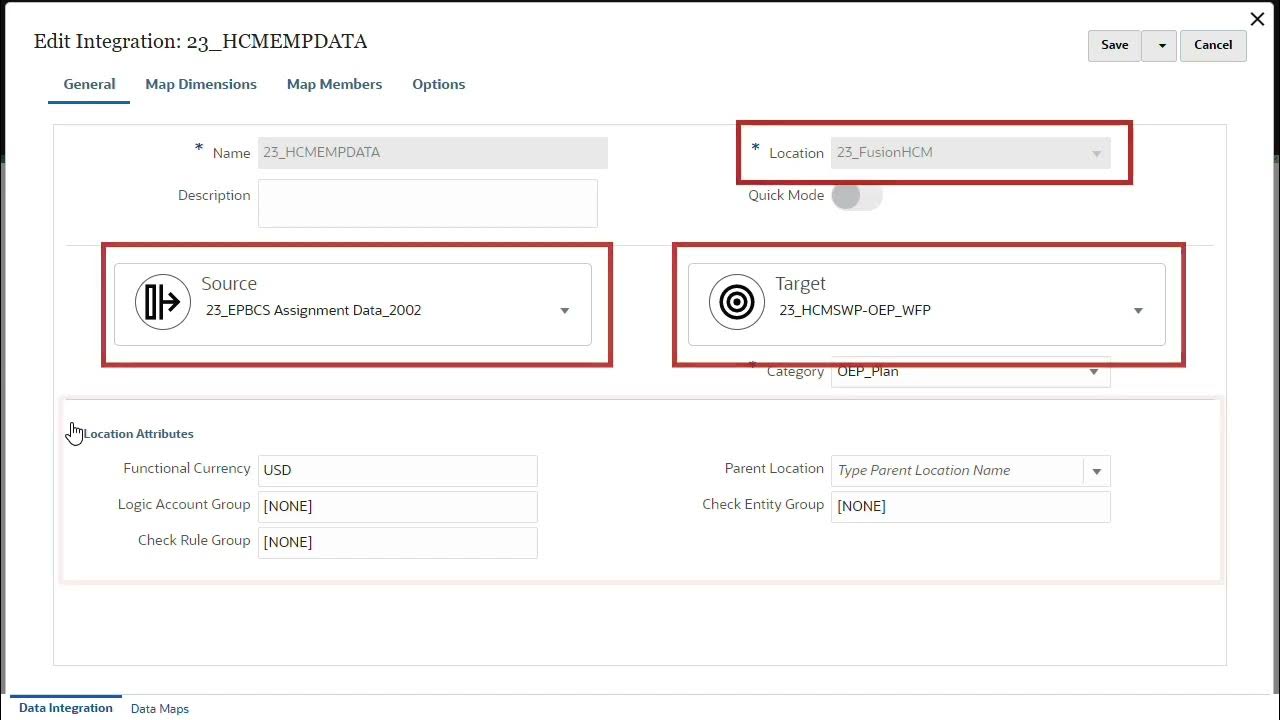
Task: Open the Options tab
Action: pos(438,84)
